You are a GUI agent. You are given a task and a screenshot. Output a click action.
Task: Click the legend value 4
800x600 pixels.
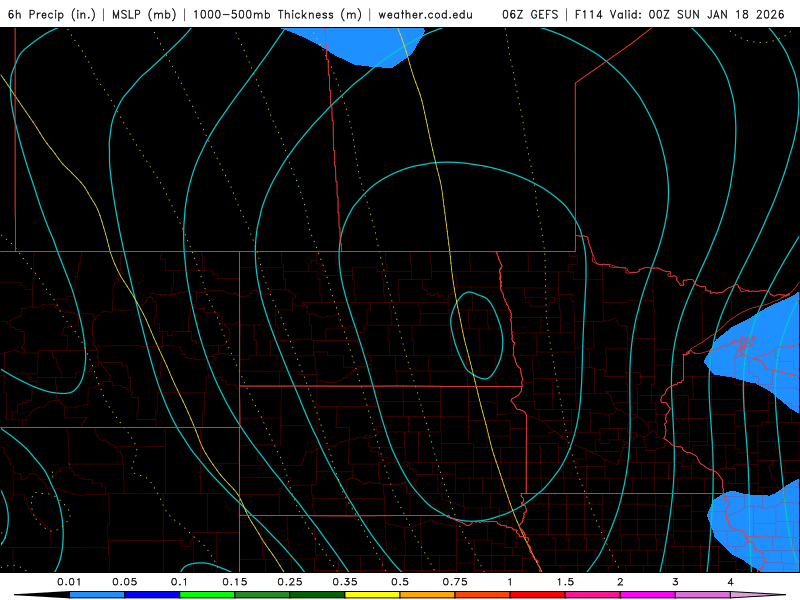[731, 582]
